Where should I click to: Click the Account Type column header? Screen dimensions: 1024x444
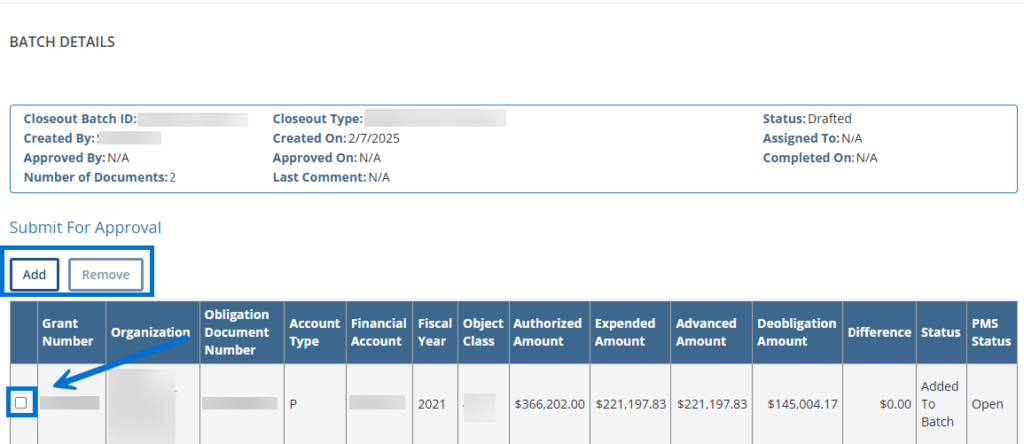(x=314, y=332)
